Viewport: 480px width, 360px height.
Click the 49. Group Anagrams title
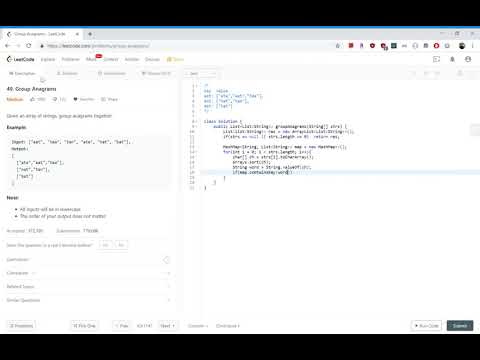31,89
